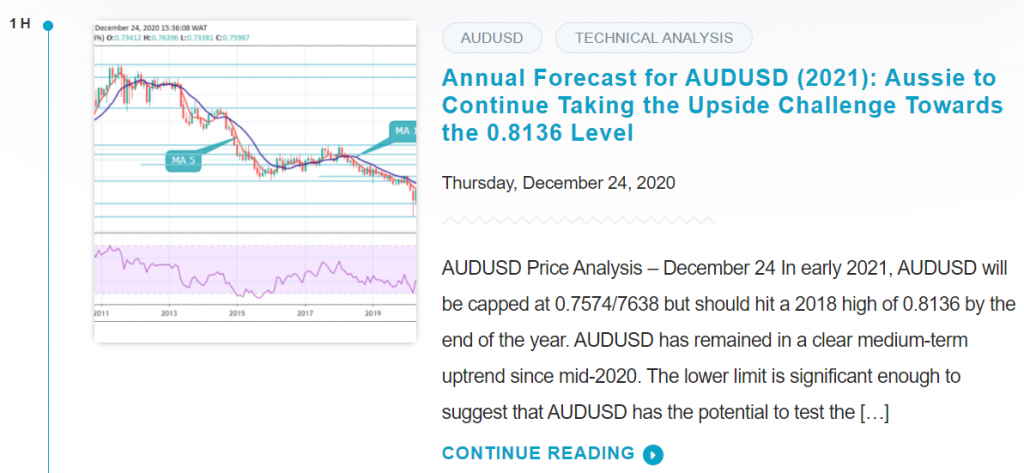Click the Continue Reading link
This screenshot has height=473, width=1024.
point(538,453)
